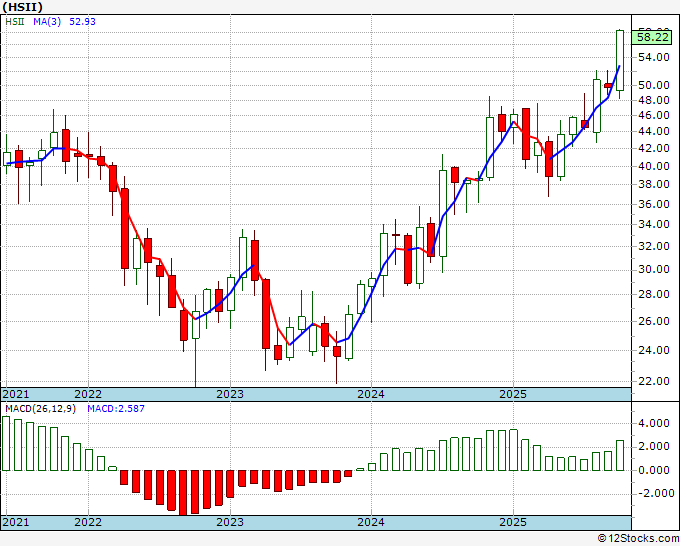This screenshot has height=546, width=680.
Task: Click 2021 on the MACD time axis
Action: click(x=16, y=522)
